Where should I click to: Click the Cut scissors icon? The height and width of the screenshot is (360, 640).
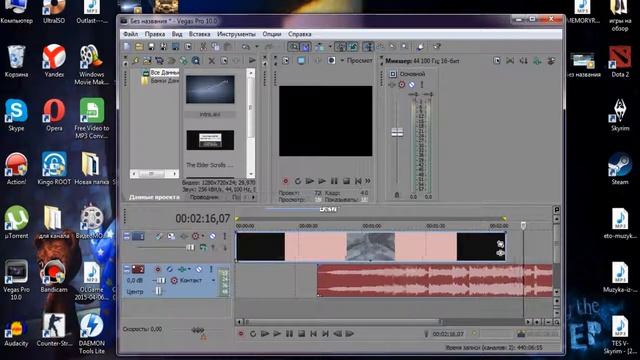pyautogui.click(x=203, y=47)
